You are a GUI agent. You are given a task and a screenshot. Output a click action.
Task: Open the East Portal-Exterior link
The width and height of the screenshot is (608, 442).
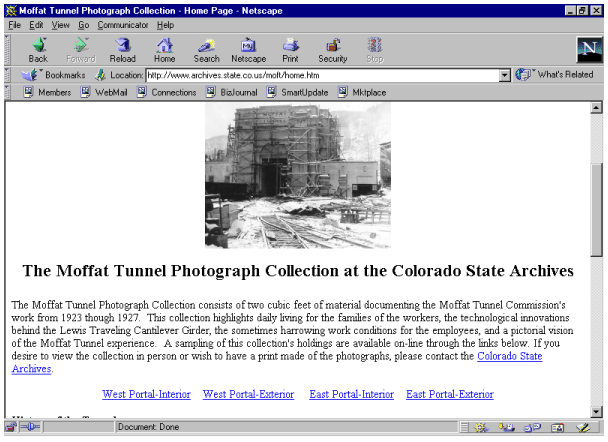point(450,394)
